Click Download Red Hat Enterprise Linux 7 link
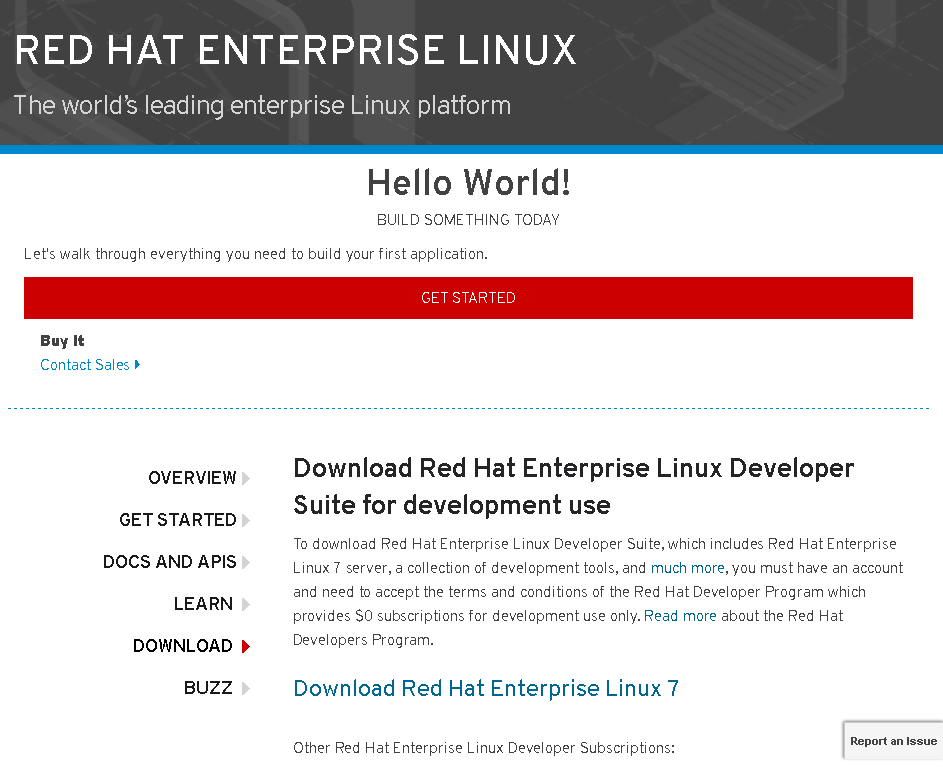 pyautogui.click(x=486, y=688)
